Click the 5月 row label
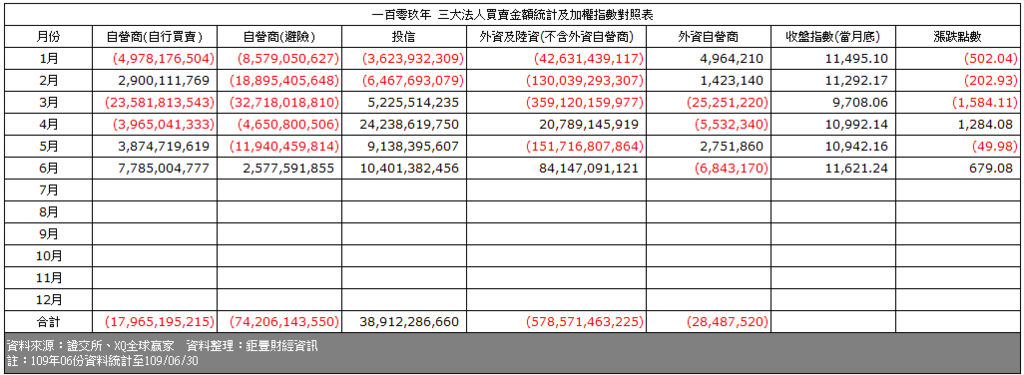 pyautogui.click(x=48, y=146)
